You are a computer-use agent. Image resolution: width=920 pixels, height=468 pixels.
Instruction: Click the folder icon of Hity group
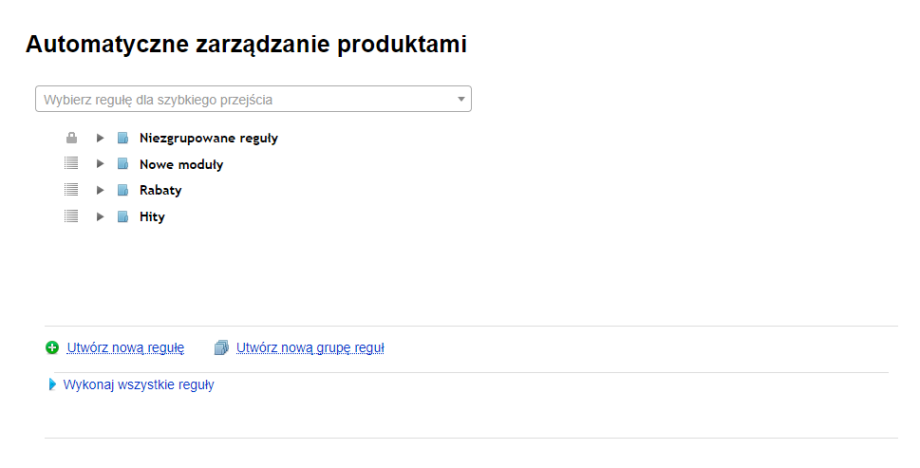[123, 216]
